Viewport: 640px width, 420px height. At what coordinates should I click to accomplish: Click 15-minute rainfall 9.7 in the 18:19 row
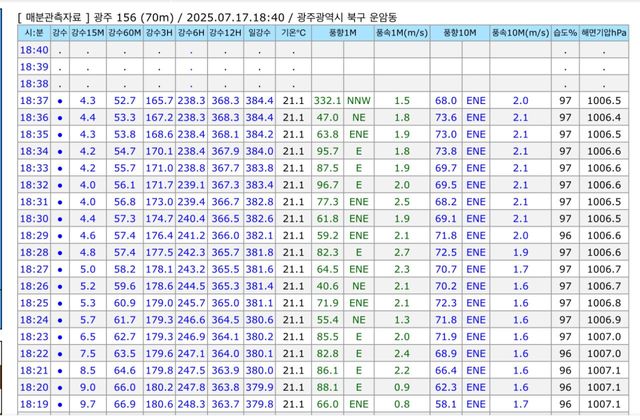pos(88,404)
